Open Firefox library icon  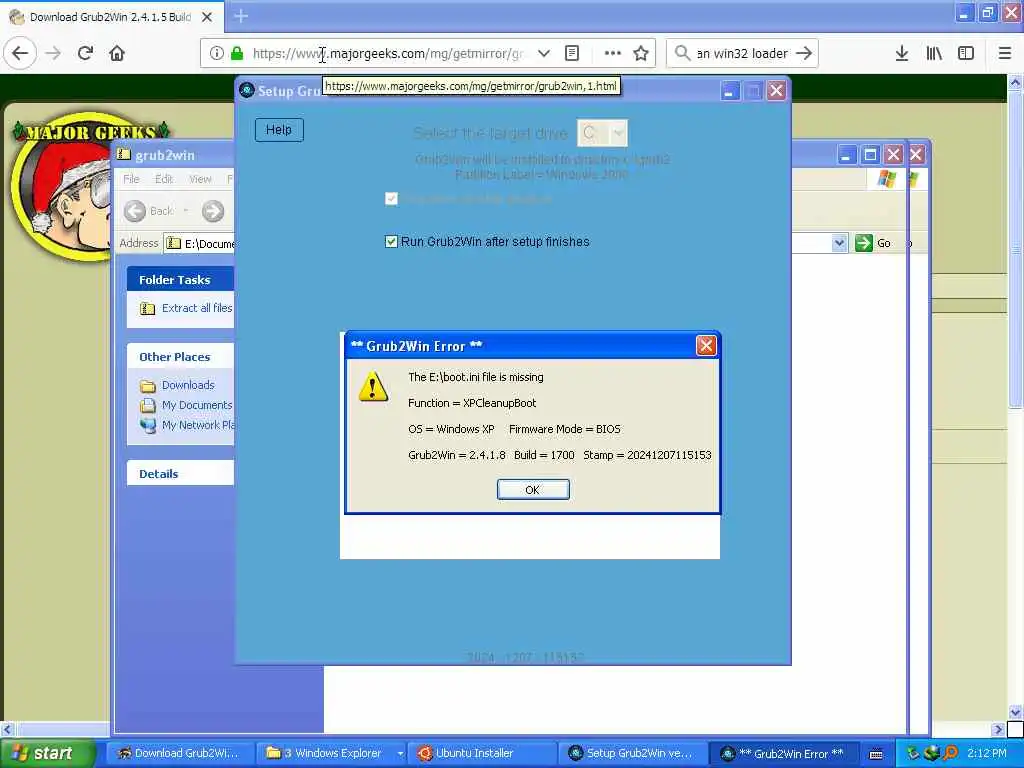point(934,54)
